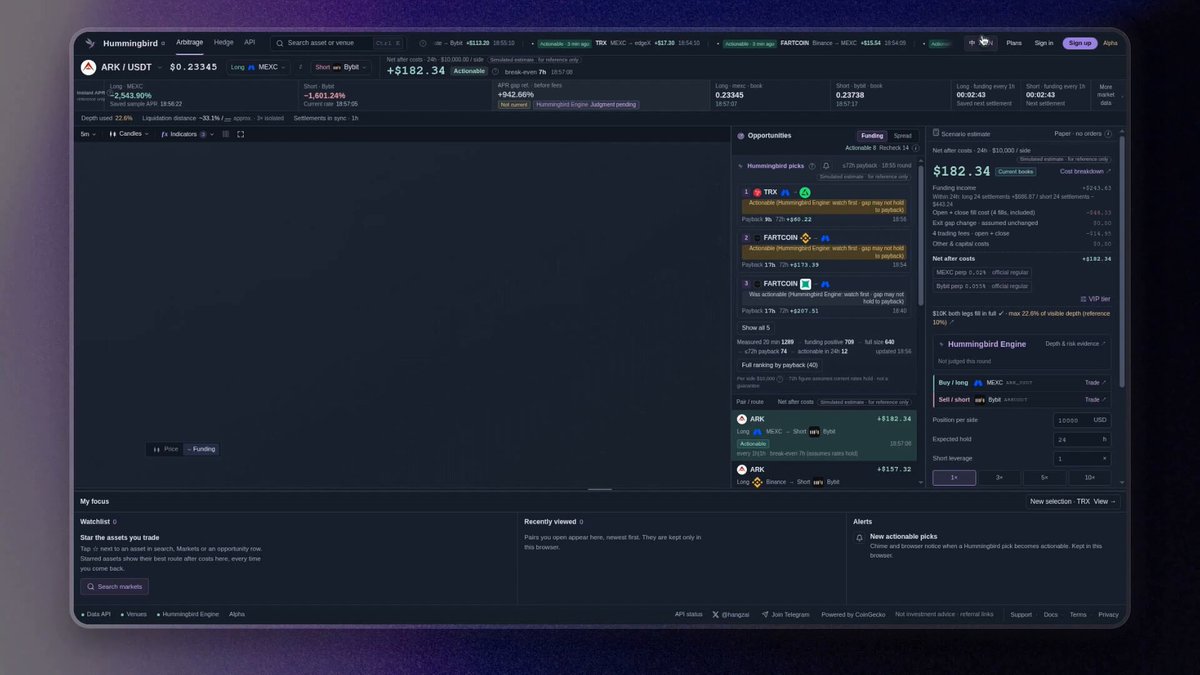Click the Position per side input field

click(1082, 420)
